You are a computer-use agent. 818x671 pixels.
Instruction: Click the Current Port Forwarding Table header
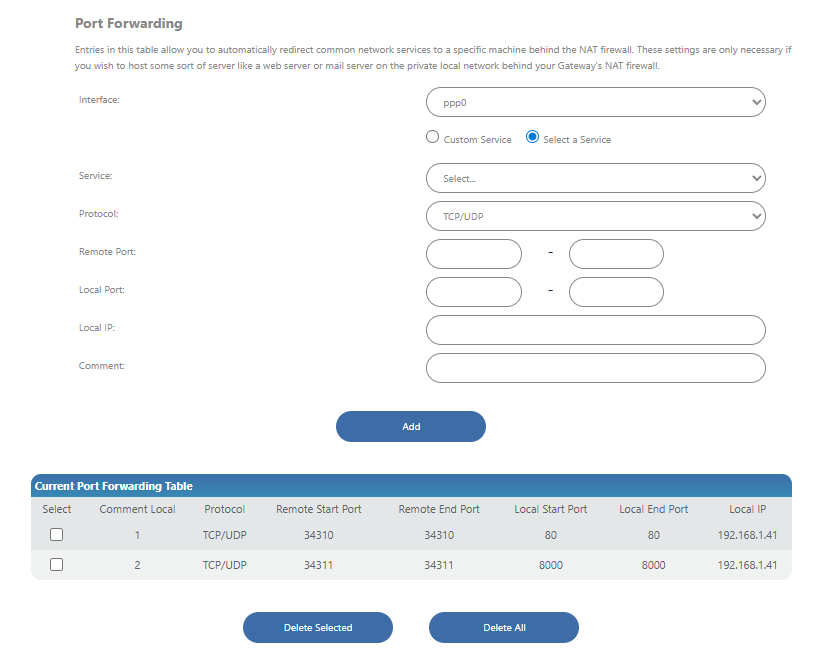click(x=411, y=486)
